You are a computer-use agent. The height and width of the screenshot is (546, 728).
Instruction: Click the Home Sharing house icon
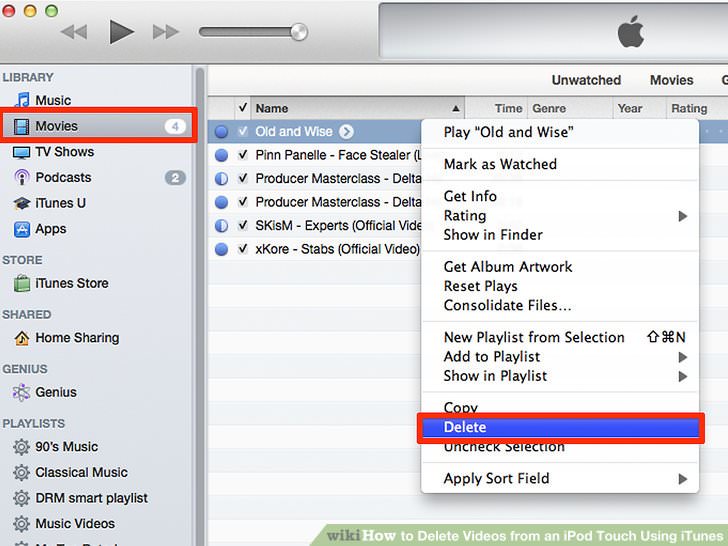tap(21, 338)
